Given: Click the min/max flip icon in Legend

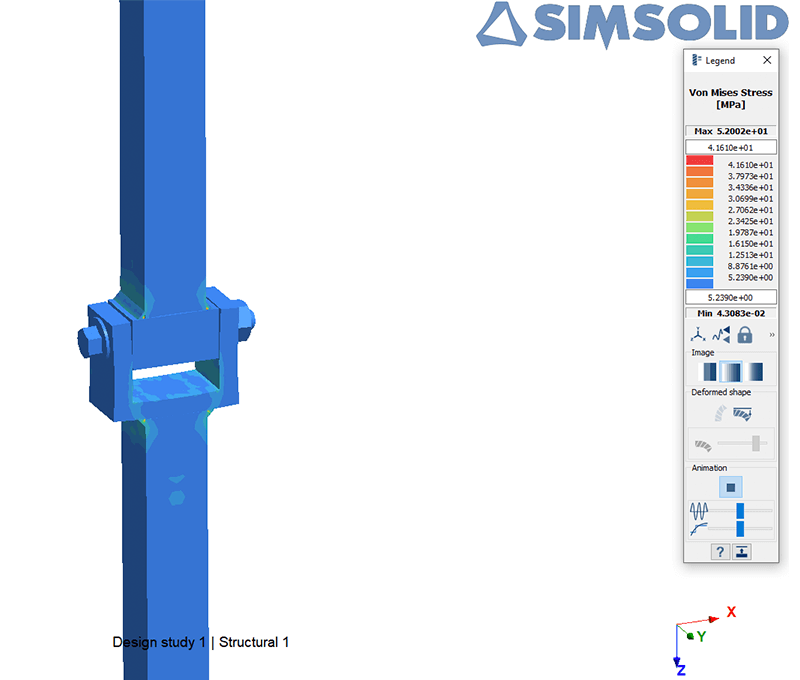Looking at the screenshot, I should click(x=721, y=335).
